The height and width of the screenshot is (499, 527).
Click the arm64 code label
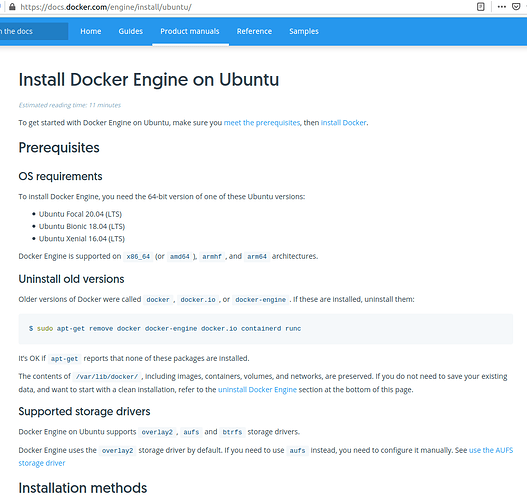tap(257, 256)
